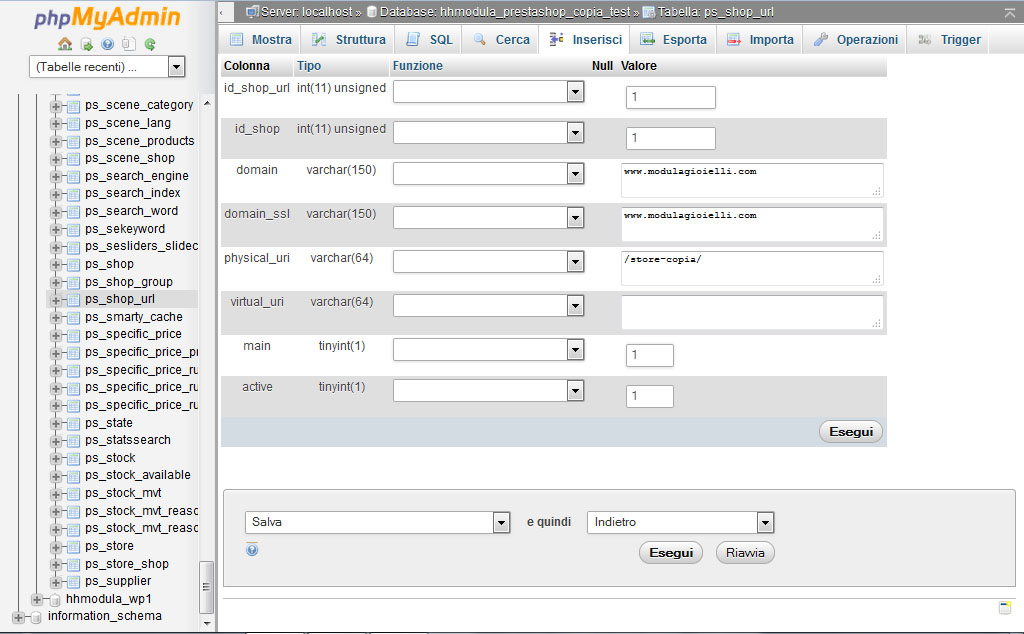Collapse the navigation panel arrow
The image size is (1024, 634).
225,12
